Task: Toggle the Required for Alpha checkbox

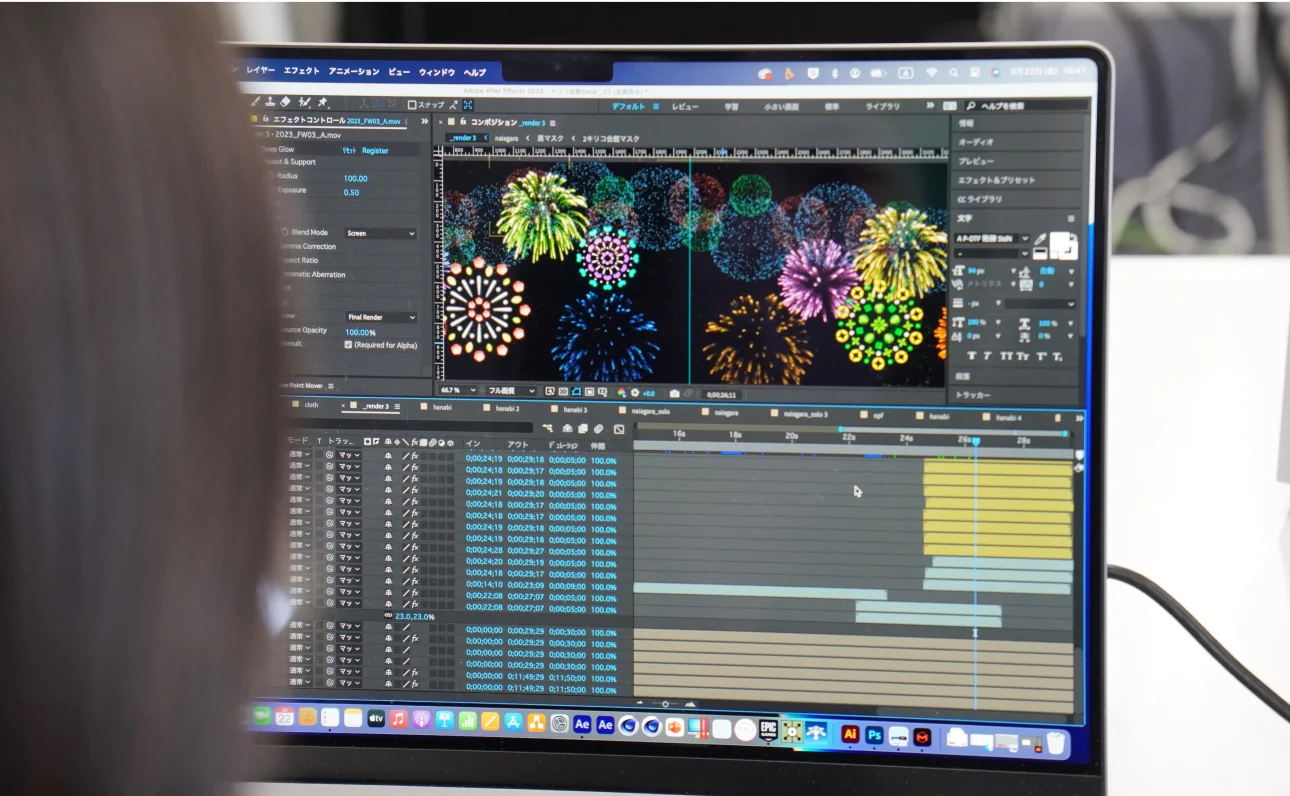Action: click(x=348, y=344)
